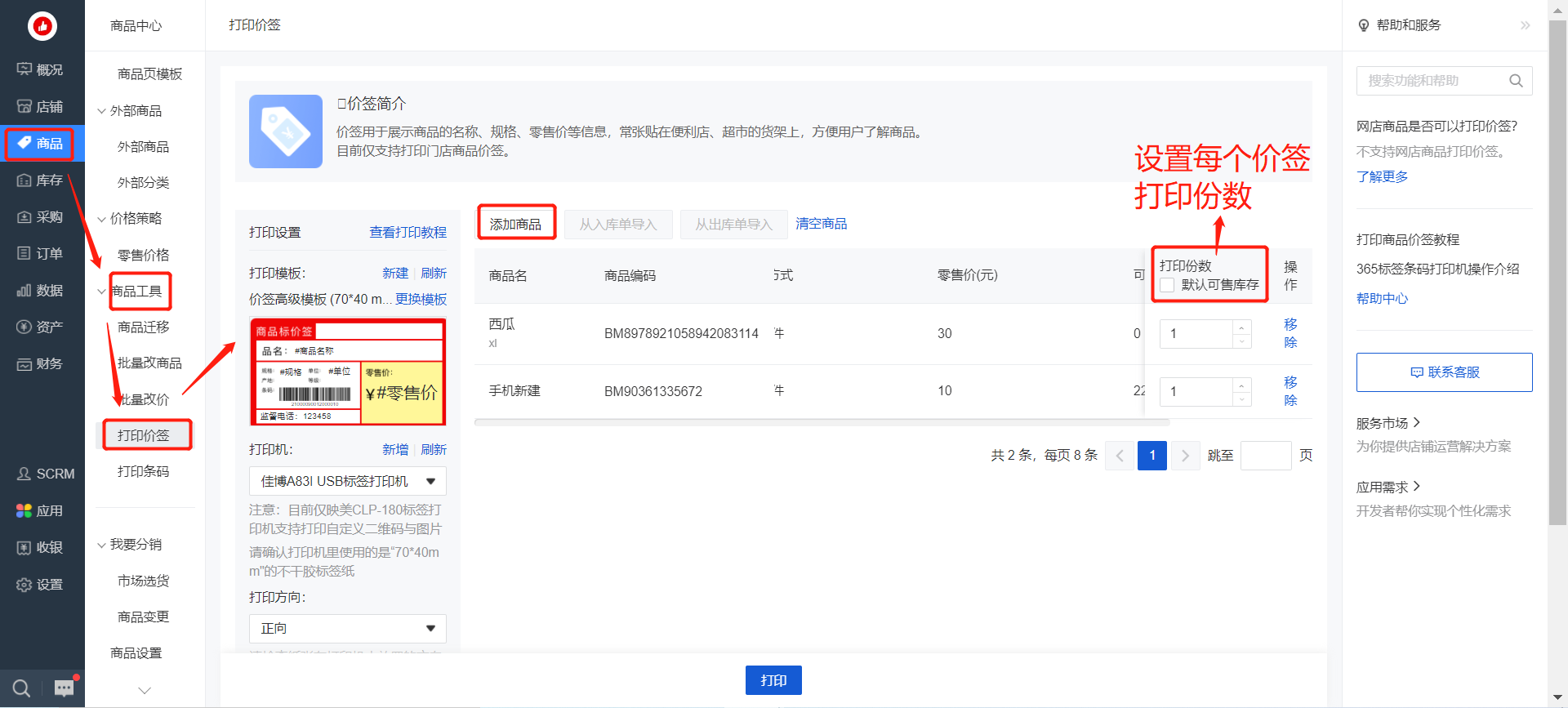Viewport: 1568px width, 708px height.
Task: Click 跳至 page number input
Action: (x=1266, y=456)
